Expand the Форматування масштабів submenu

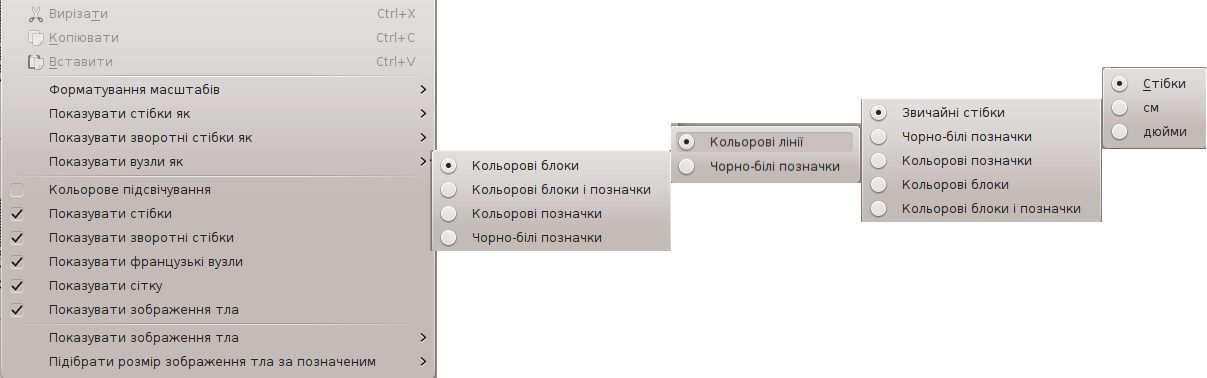coord(218,89)
